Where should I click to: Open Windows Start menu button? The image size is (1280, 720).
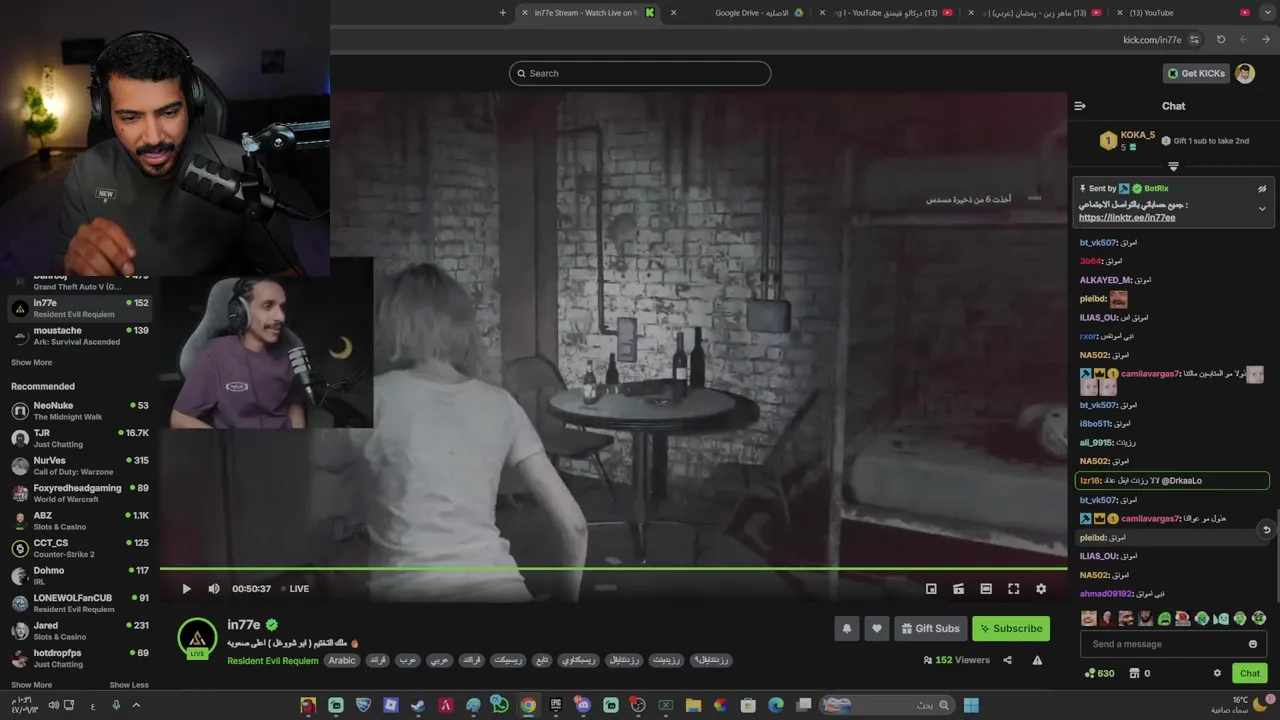pos(970,705)
